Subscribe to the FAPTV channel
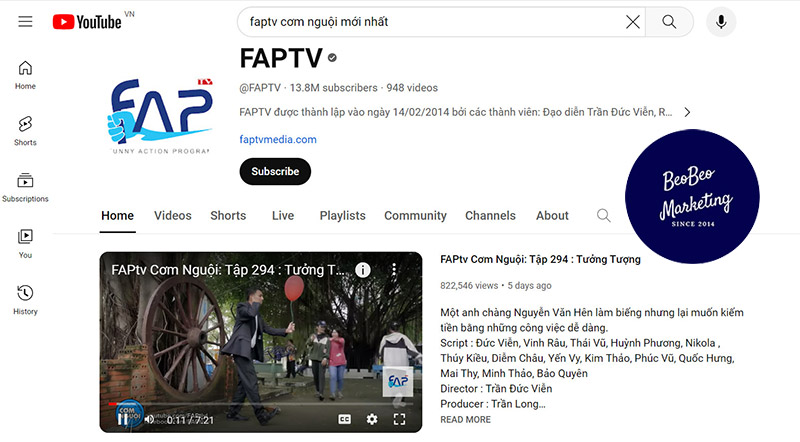This screenshot has height=442, width=800. pyautogui.click(x=275, y=171)
